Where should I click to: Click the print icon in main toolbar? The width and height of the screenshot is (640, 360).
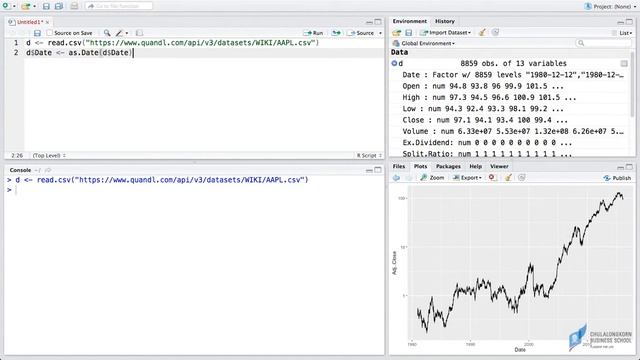click(x=74, y=6)
